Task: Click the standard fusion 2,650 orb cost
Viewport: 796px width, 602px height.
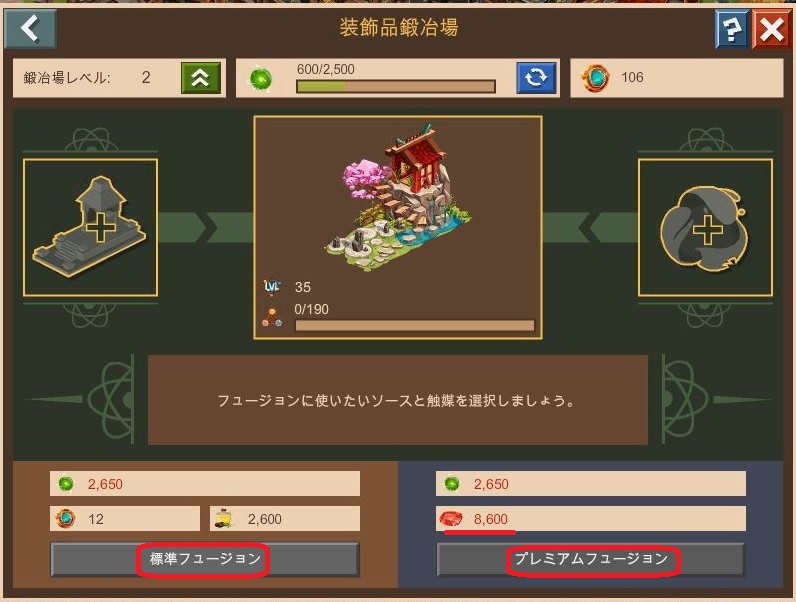Action: [x=205, y=484]
